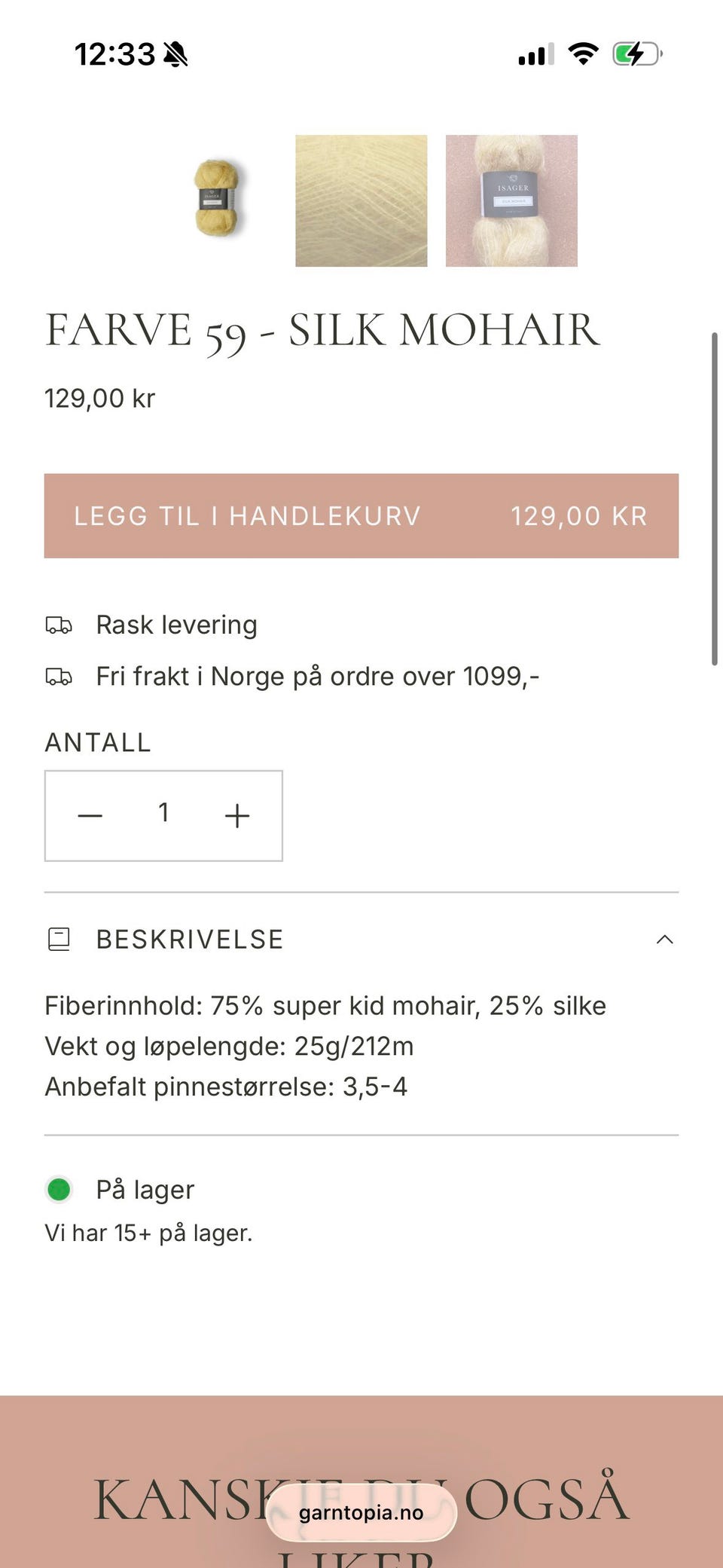723x1568 pixels.
Task: Select the yarn texture close-up thumbnail
Action: coord(361,200)
